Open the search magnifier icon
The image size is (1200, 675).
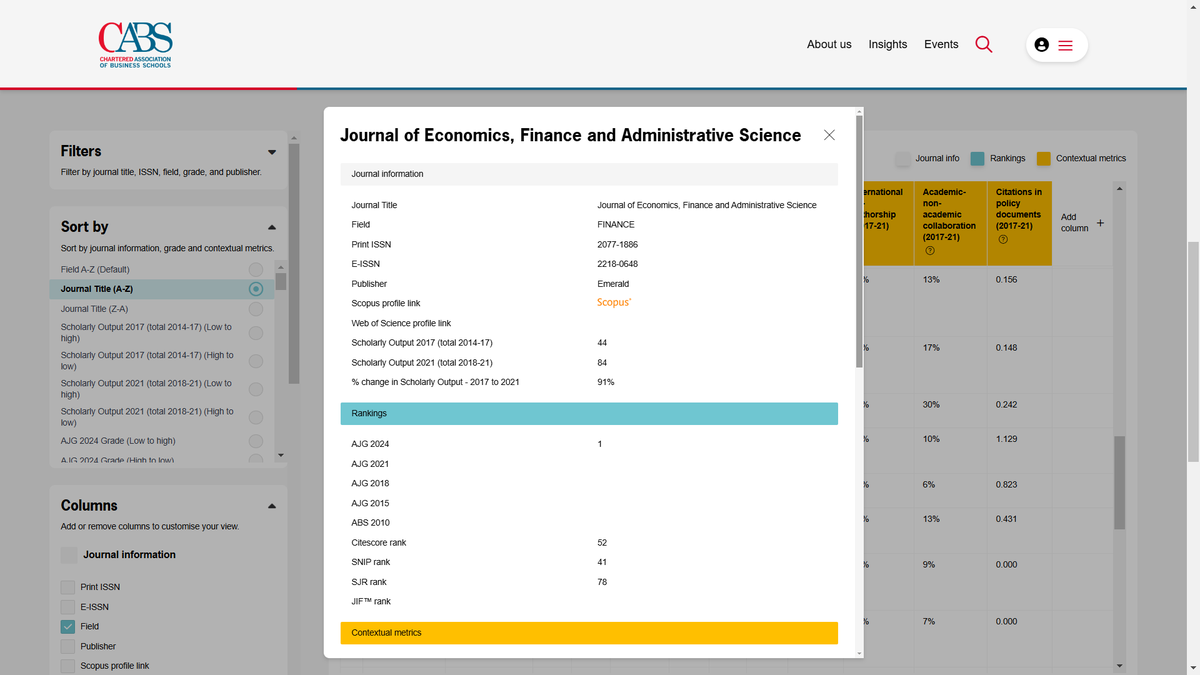(x=983, y=44)
